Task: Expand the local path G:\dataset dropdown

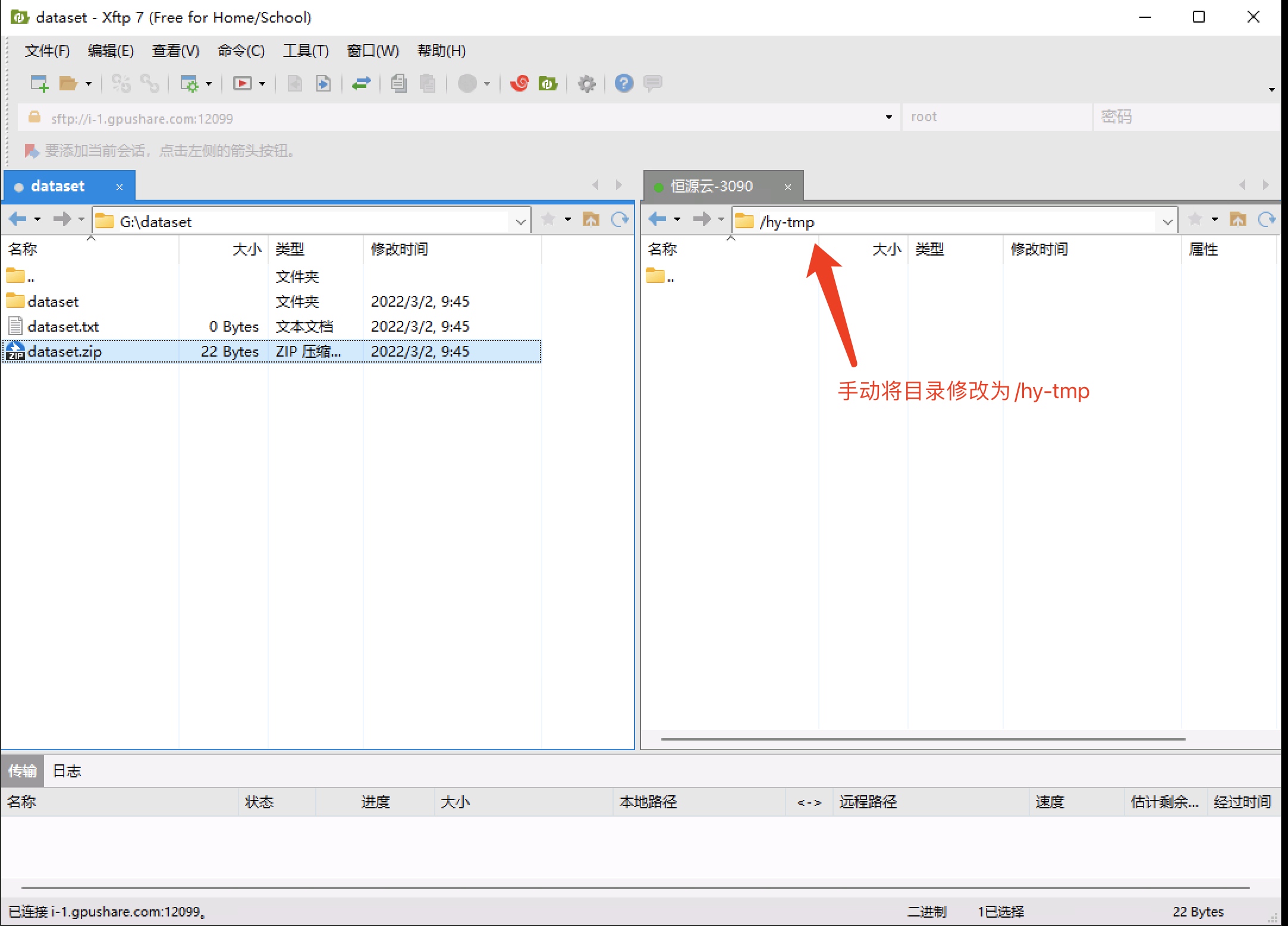Action: pyautogui.click(x=520, y=222)
